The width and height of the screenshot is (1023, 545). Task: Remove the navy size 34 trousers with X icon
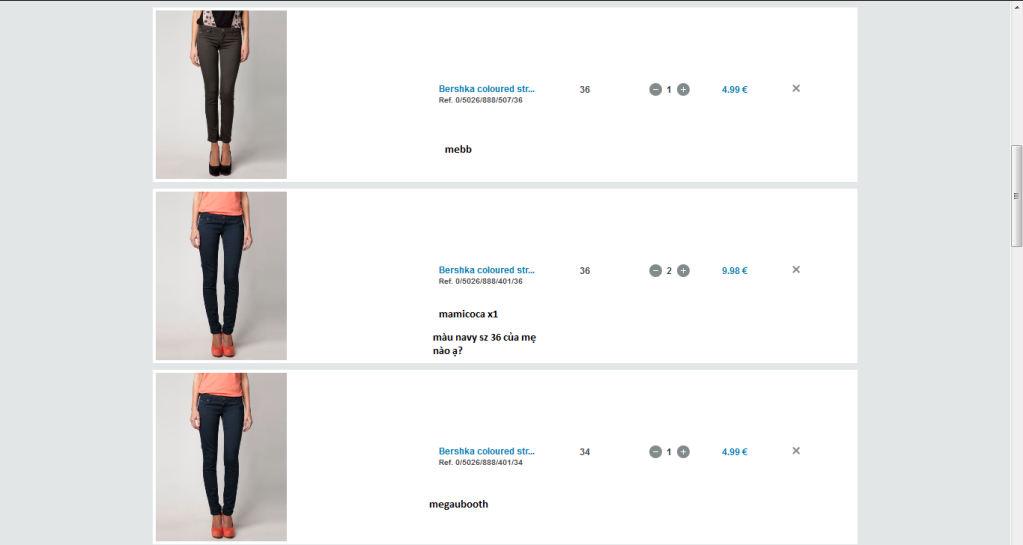pyautogui.click(x=796, y=450)
